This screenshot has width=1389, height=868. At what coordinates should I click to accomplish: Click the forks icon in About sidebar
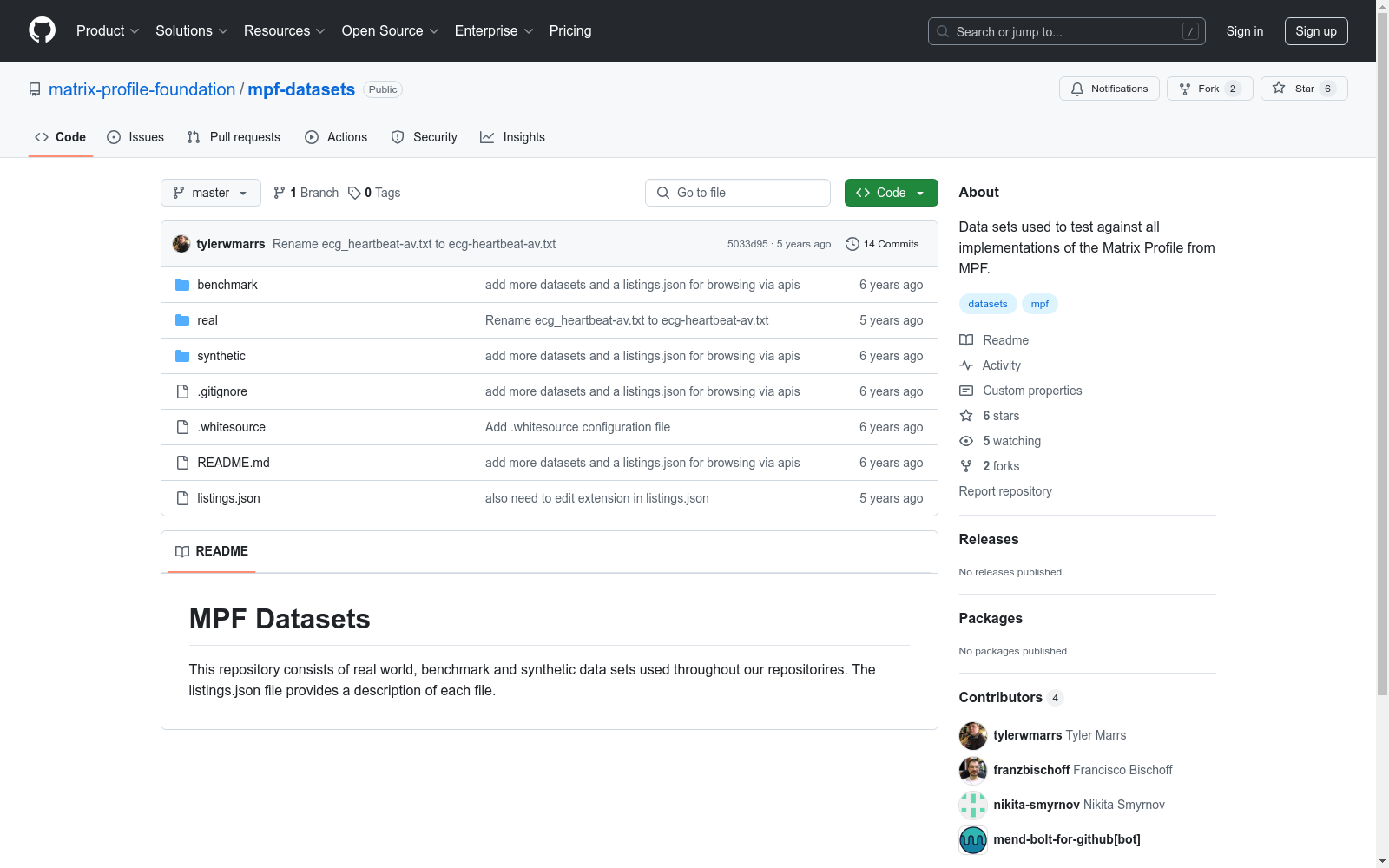[x=966, y=466]
